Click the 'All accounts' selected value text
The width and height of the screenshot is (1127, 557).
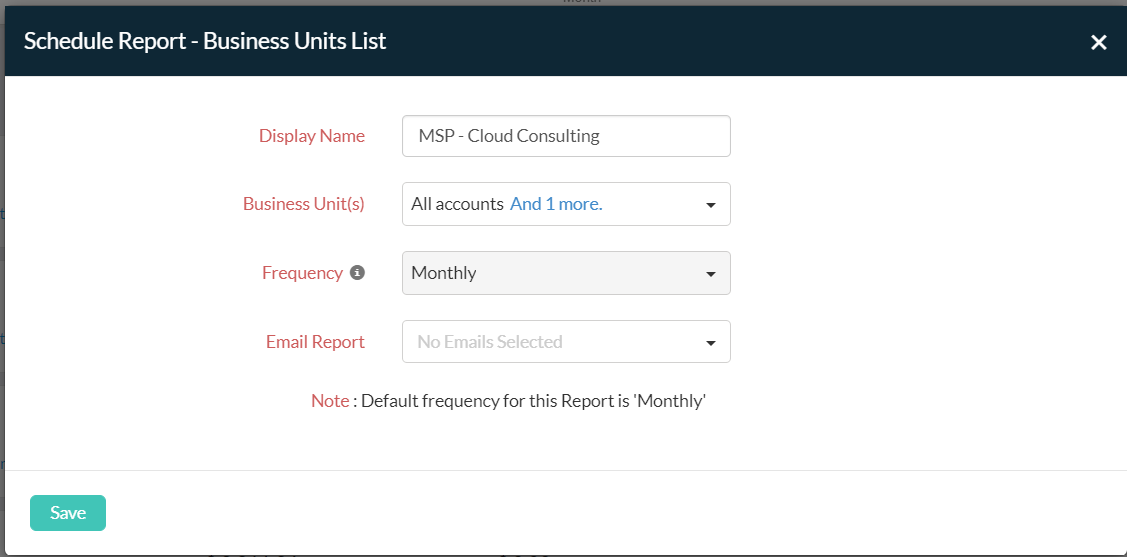(x=457, y=204)
